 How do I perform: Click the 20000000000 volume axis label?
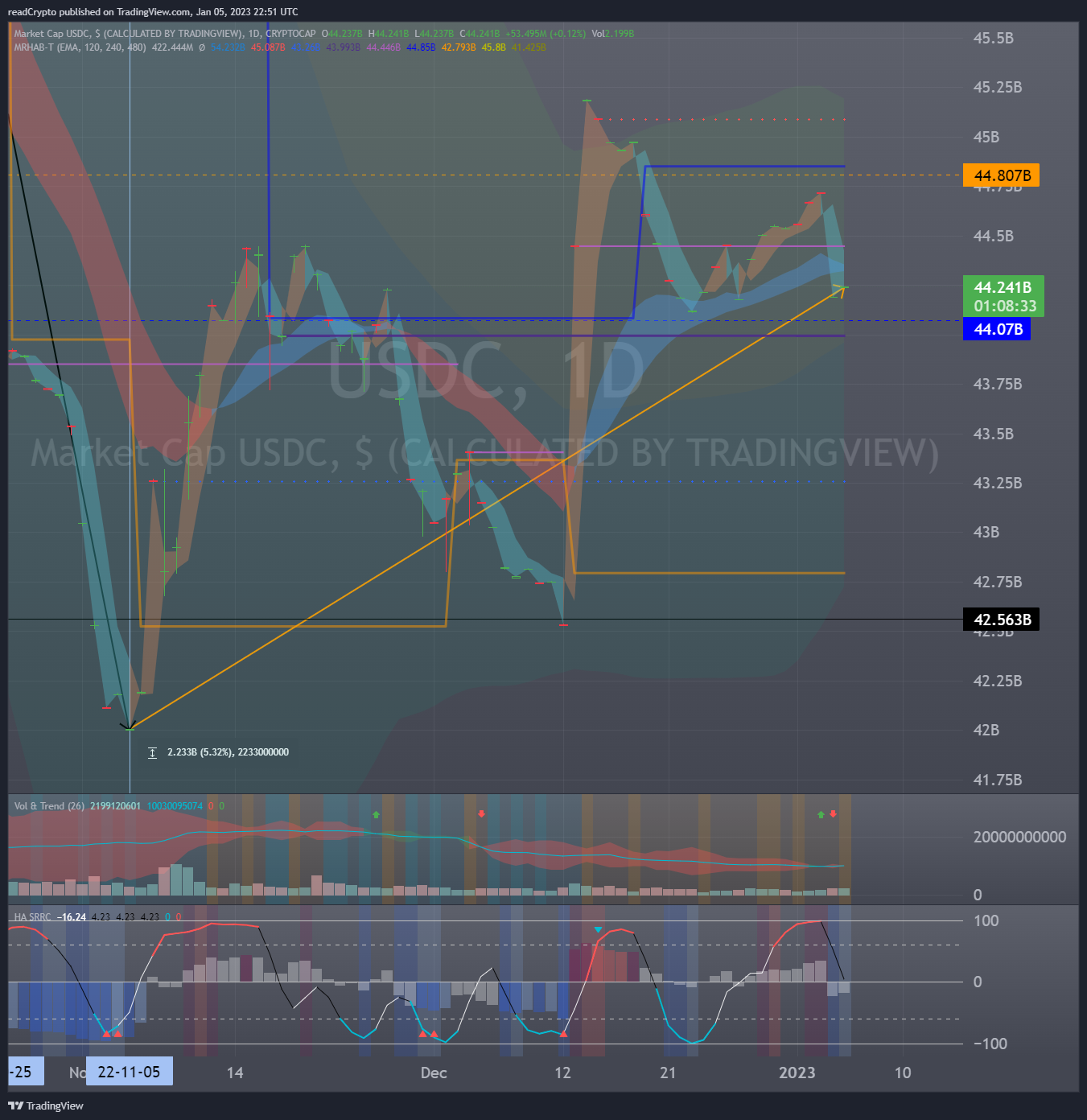pos(1019,837)
